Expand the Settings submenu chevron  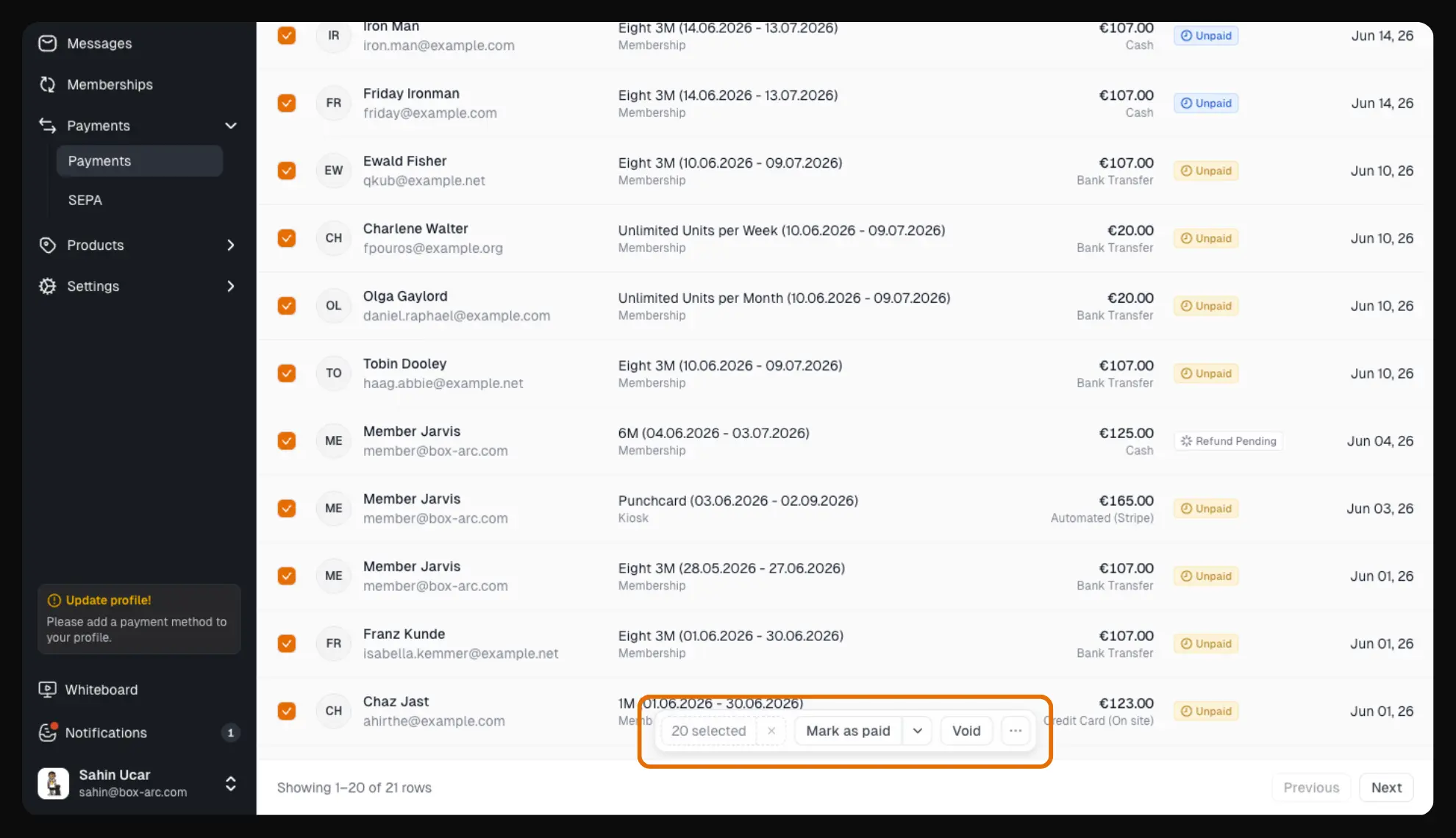231,286
